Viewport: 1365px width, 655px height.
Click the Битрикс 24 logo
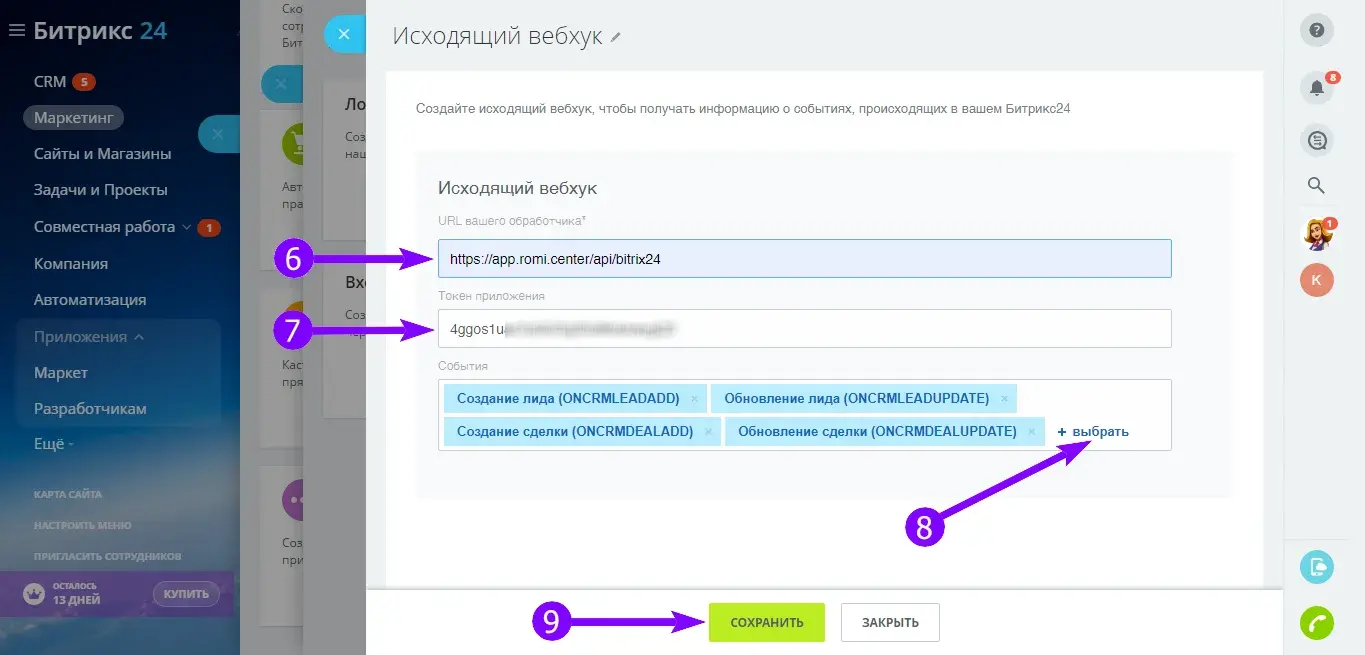click(x=100, y=31)
